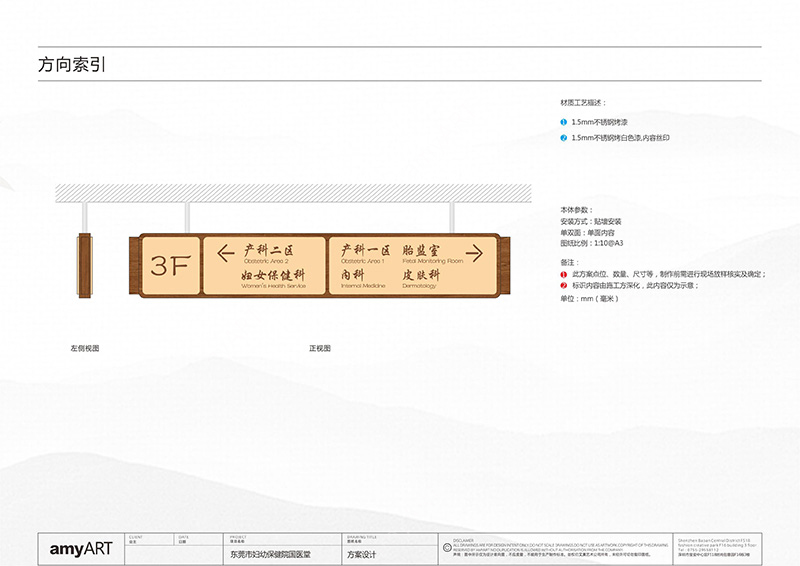Image resolution: width=800 pixels, height=566 pixels.
Task: Click the note starting with 此方案点位
Action: click(669, 274)
